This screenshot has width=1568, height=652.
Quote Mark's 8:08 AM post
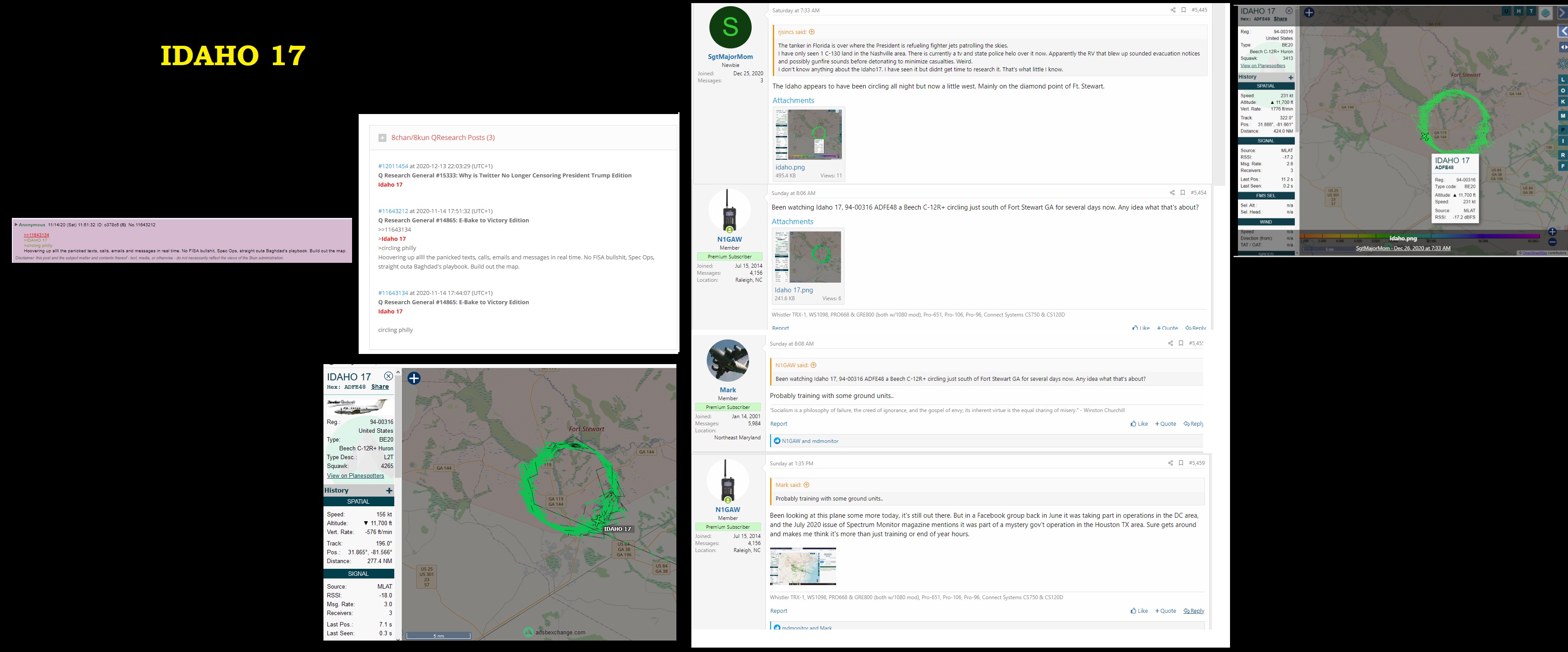1166,424
